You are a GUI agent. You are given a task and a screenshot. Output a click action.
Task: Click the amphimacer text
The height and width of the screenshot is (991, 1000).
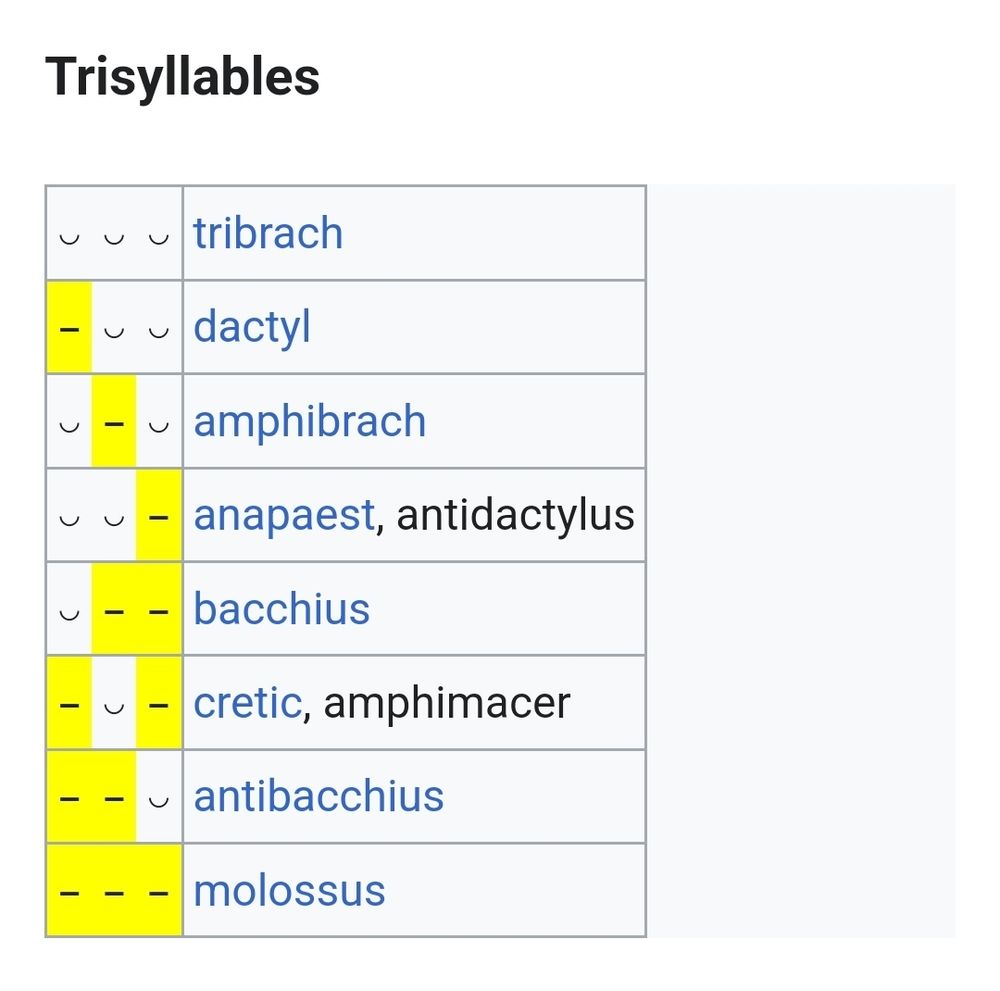(x=446, y=703)
